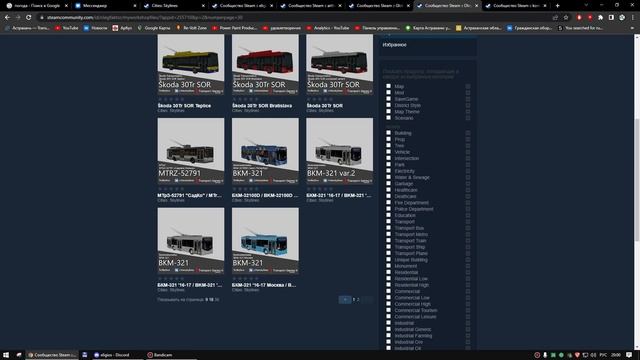Open light blue BKM-321 thumbnail
Screen dimensions: 640x360
265,241
